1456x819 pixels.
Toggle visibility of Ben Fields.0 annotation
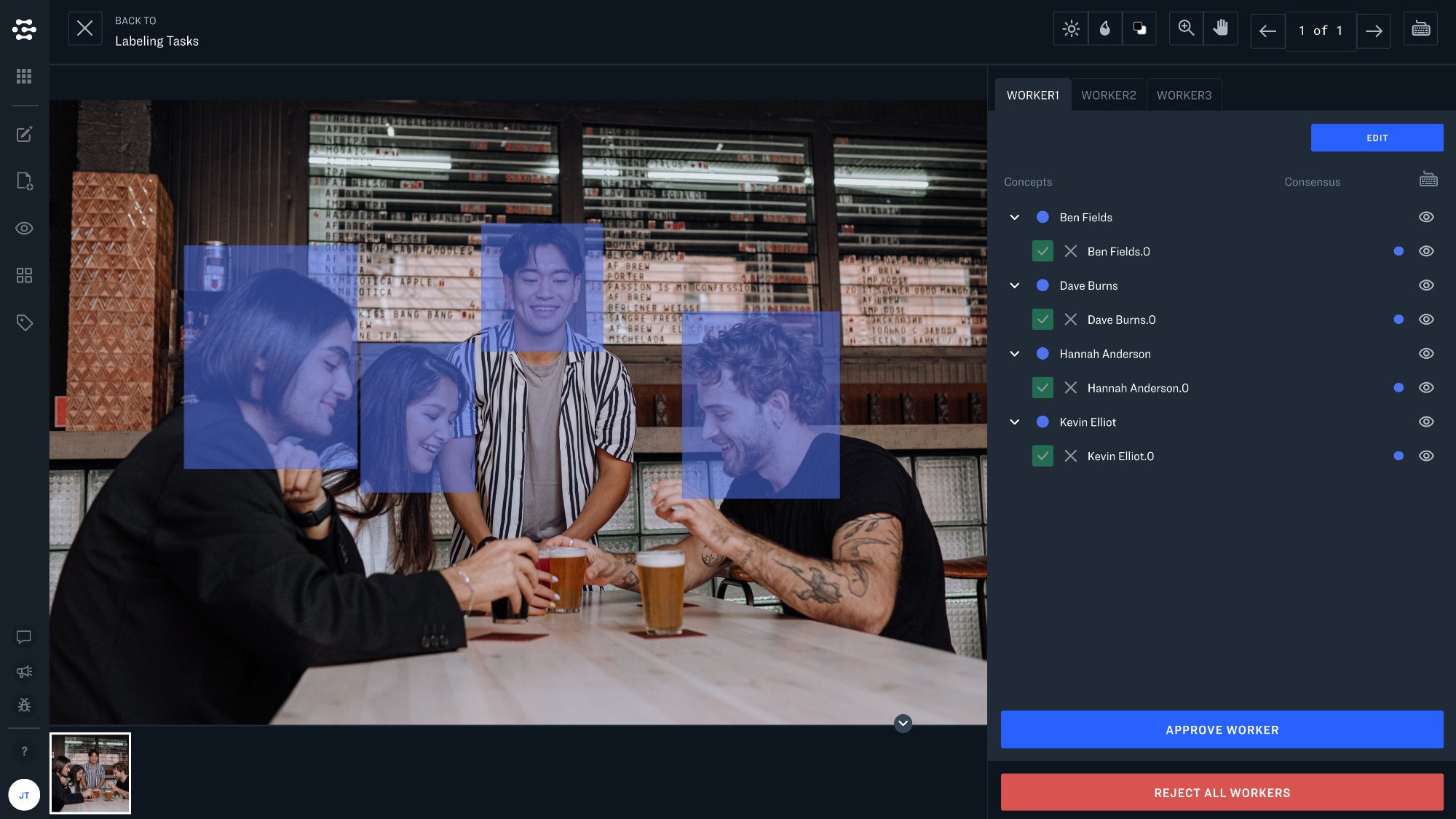[1426, 251]
